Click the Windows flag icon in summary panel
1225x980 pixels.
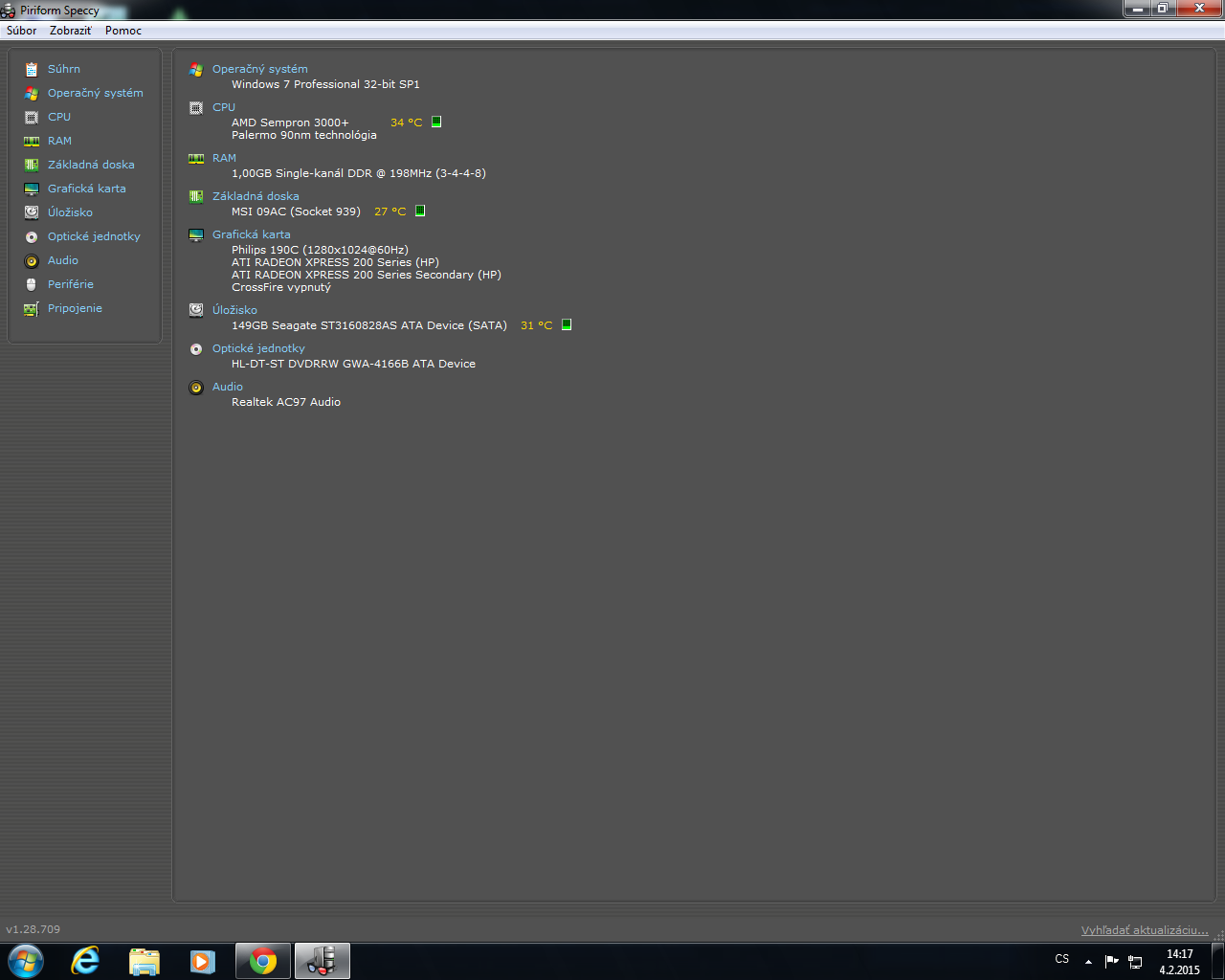coord(196,70)
